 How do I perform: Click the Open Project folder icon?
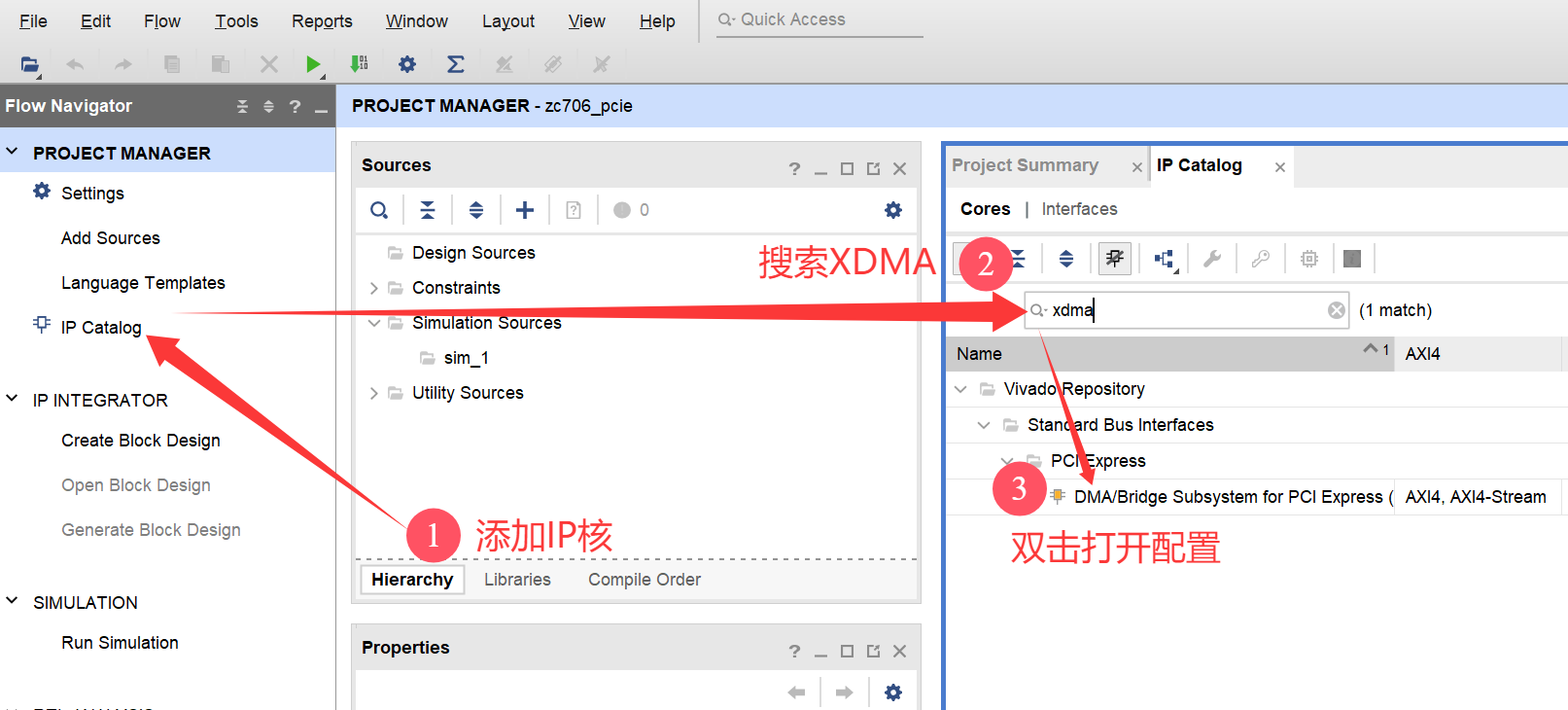[30, 65]
